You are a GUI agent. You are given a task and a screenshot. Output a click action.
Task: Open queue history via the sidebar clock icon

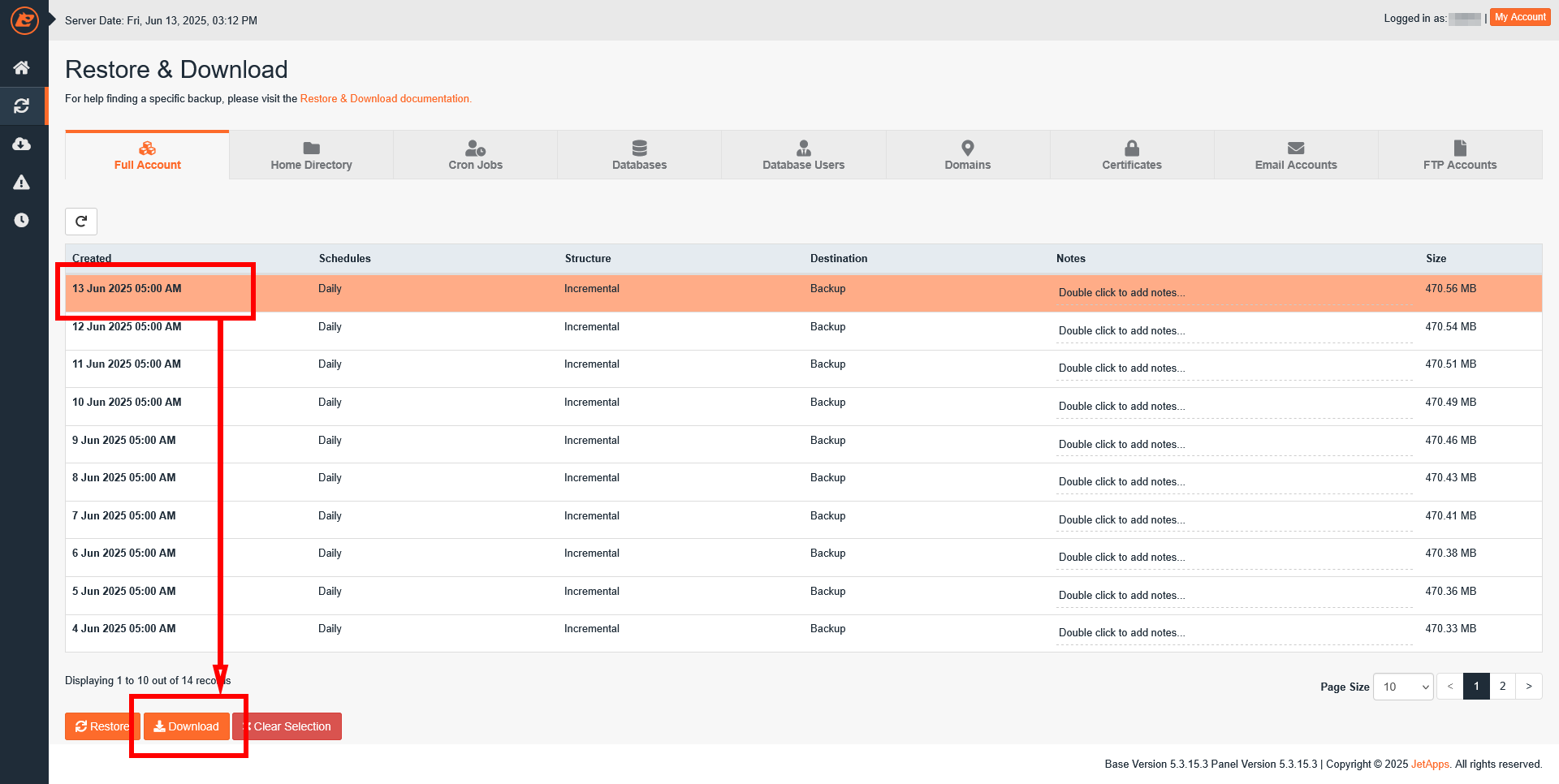[22, 219]
